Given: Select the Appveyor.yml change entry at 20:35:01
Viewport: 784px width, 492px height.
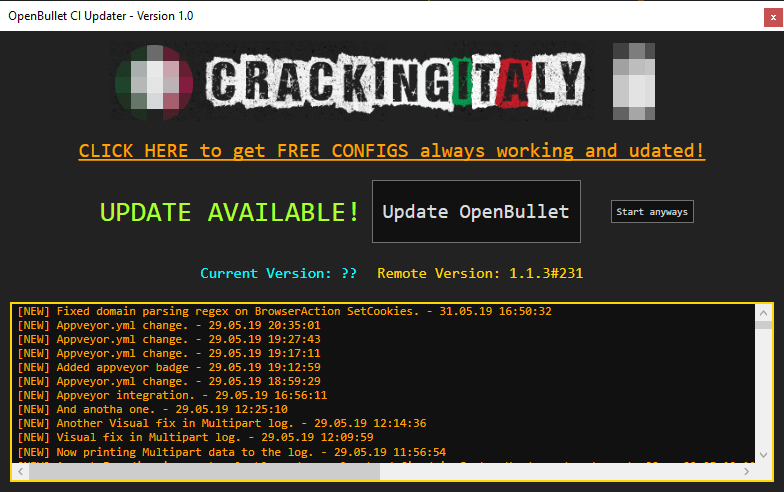Looking at the screenshot, I should [x=168, y=325].
